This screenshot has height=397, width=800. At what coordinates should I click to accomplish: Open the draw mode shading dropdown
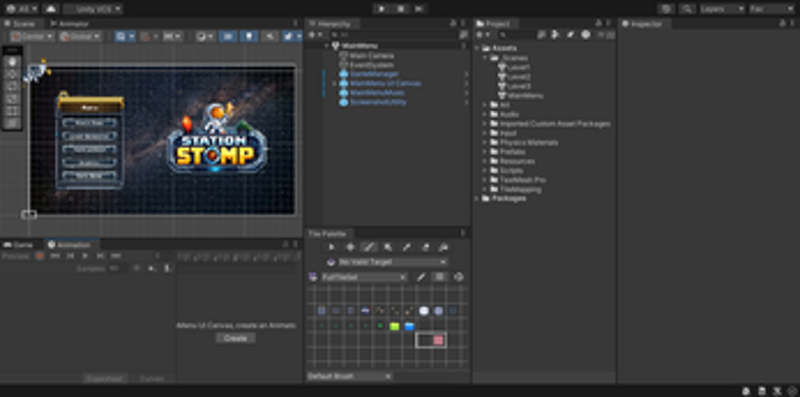205,36
